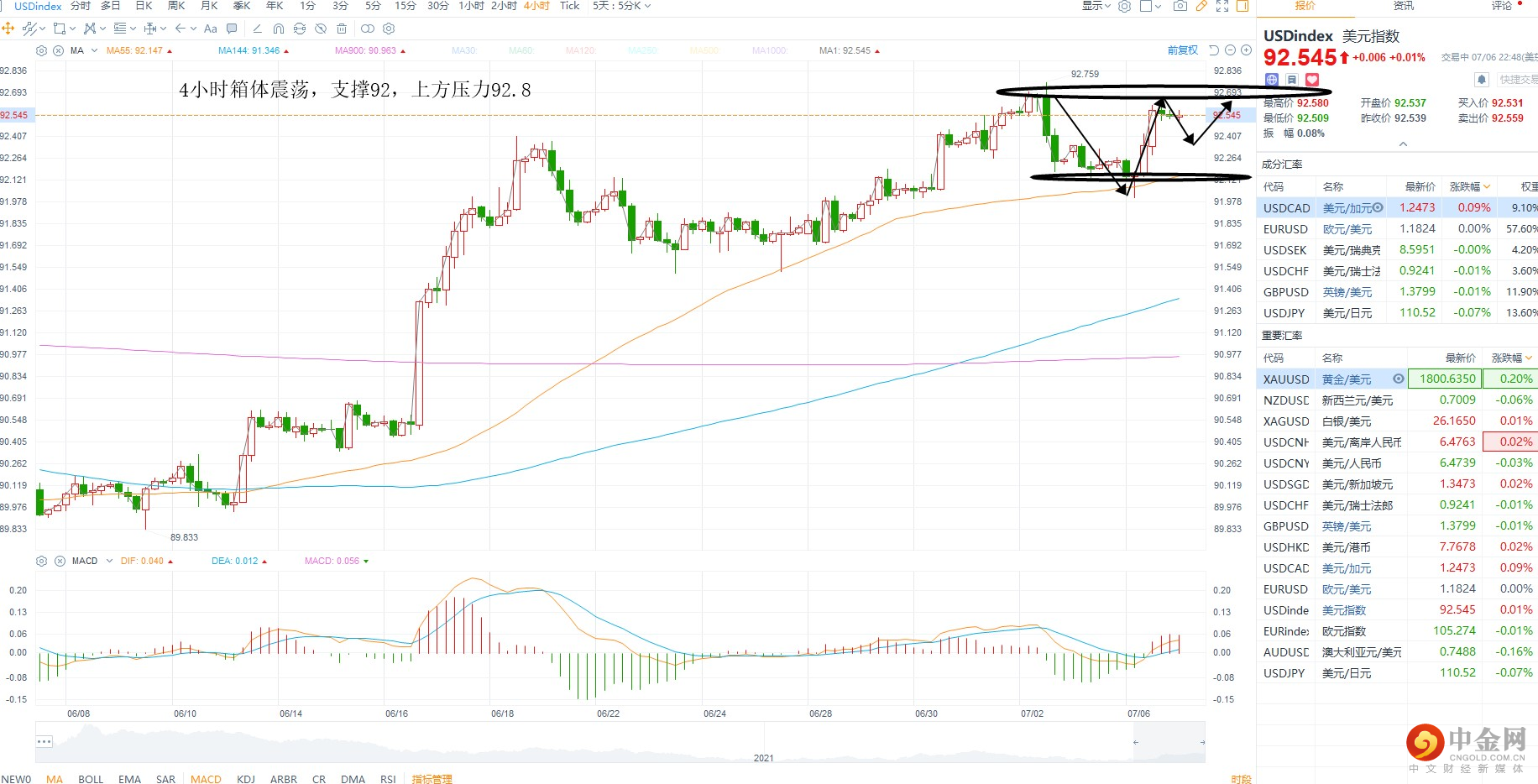The width and height of the screenshot is (1538, 784).
Task: Expand the line drawing tools dropdown
Action: (x=43, y=29)
